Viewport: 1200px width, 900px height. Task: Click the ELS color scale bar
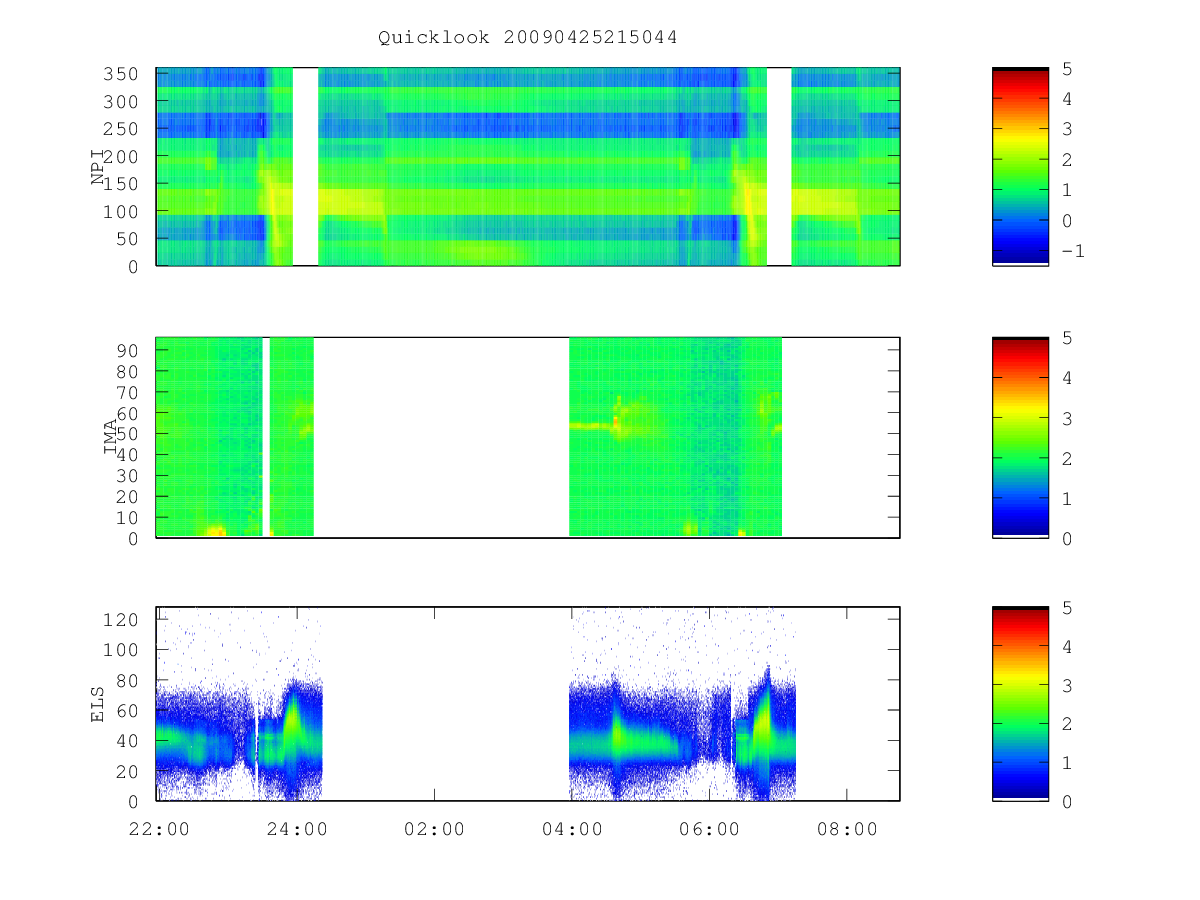[1020, 703]
